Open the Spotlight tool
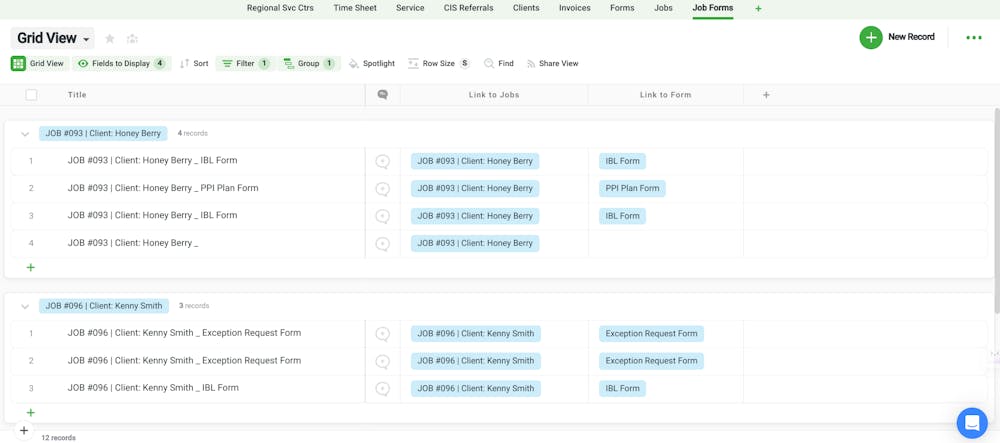 point(371,64)
